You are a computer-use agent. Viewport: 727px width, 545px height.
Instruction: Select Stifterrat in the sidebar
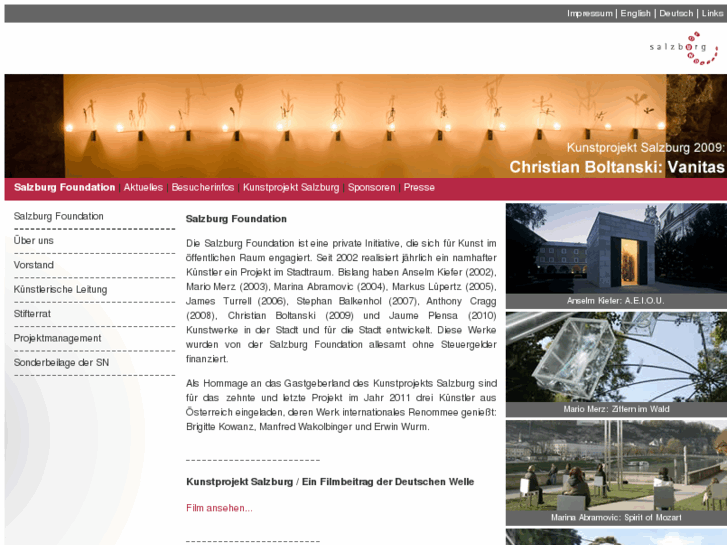click(32, 314)
